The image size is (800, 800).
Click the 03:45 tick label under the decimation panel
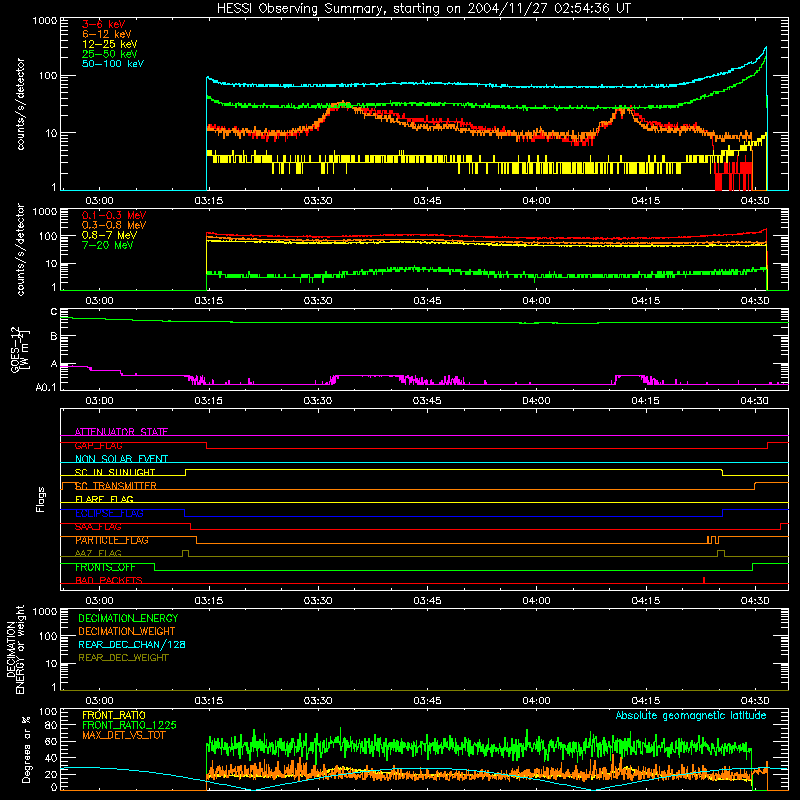click(427, 701)
